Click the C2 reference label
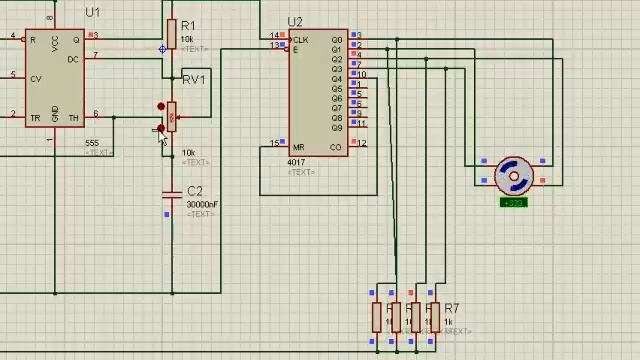640x360 pixels. (x=195, y=191)
